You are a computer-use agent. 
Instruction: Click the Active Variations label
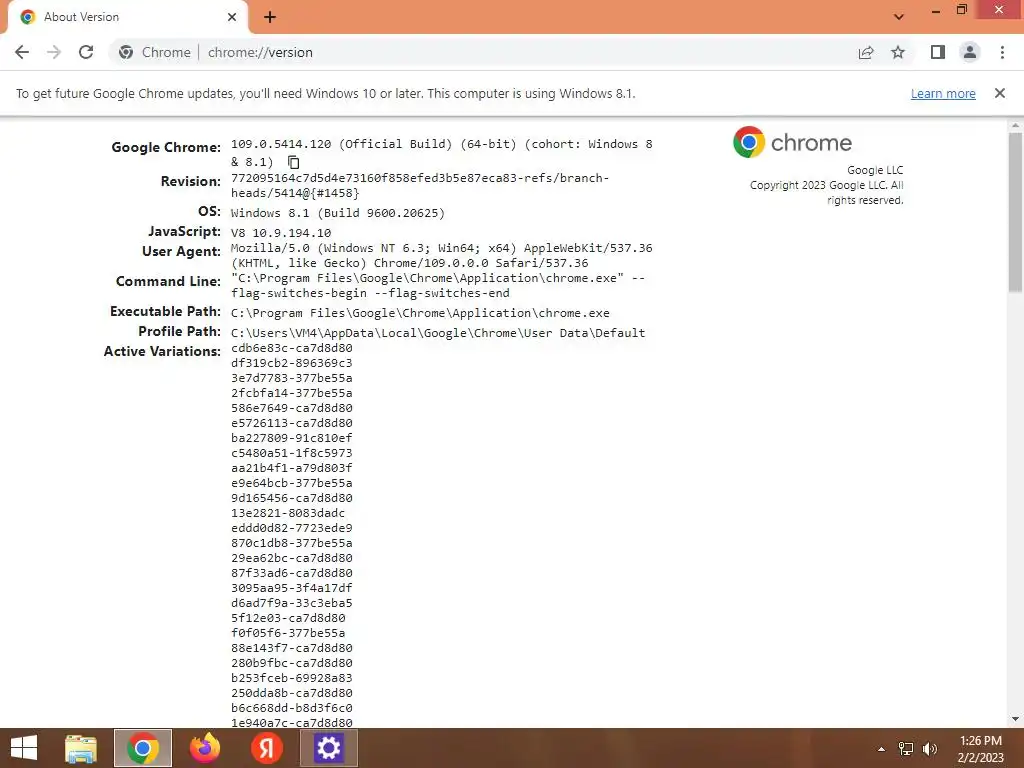point(162,351)
